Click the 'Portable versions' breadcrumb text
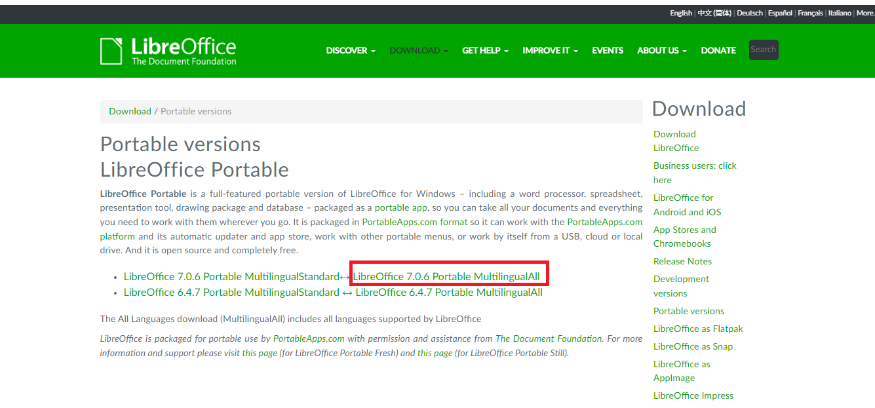The width and height of the screenshot is (875, 408). tap(196, 111)
